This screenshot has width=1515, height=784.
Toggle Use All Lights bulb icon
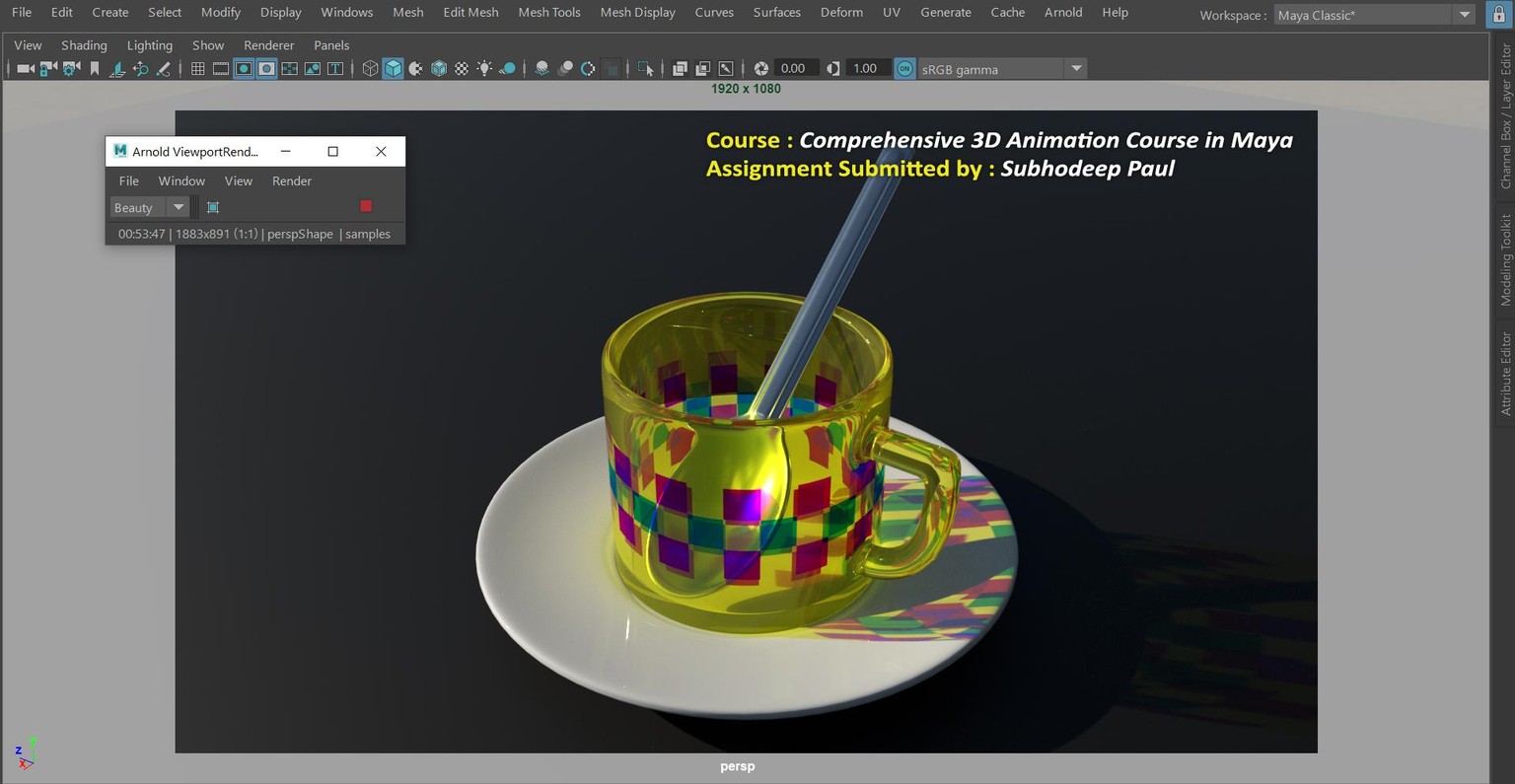coord(484,68)
